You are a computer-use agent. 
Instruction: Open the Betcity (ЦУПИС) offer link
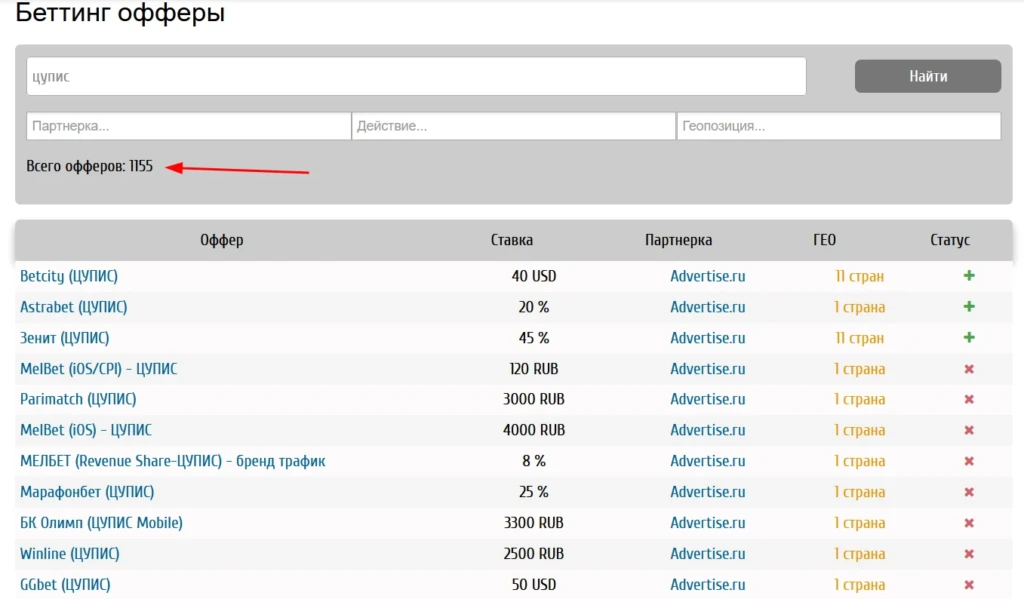point(69,276)
